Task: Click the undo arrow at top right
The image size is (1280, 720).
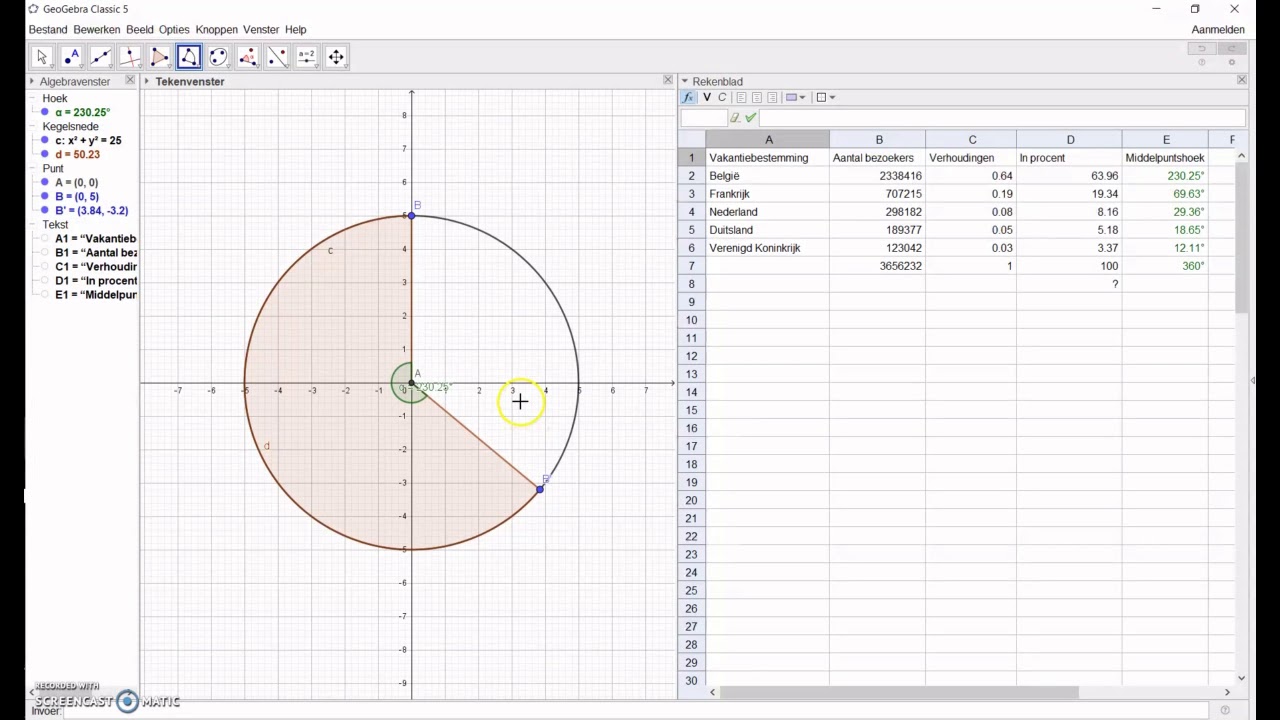Action: [1203, 48]
